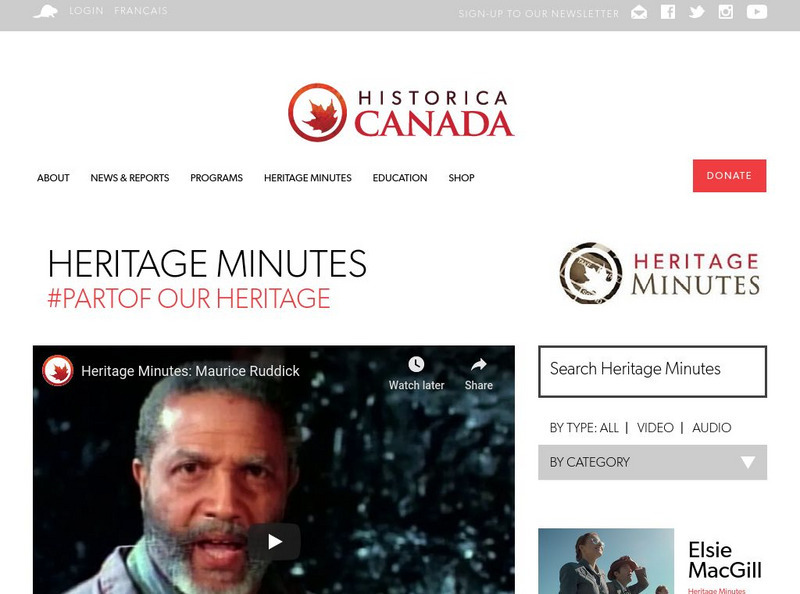
Task: Focus the Search Heritage Minutes field
Action: 652,371
